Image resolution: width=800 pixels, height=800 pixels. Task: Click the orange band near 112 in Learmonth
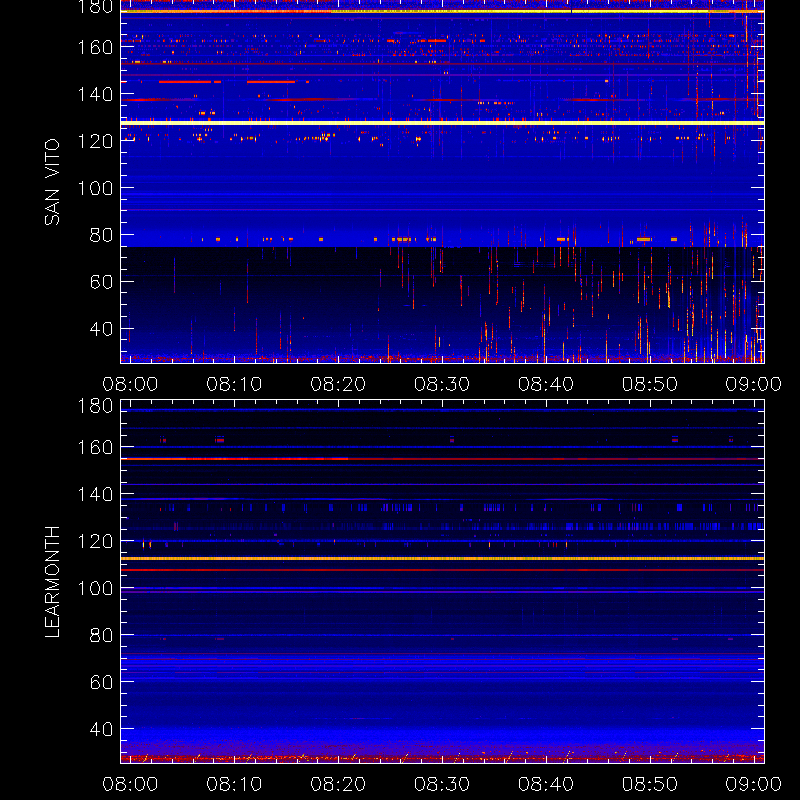click(x=442, y=559)
